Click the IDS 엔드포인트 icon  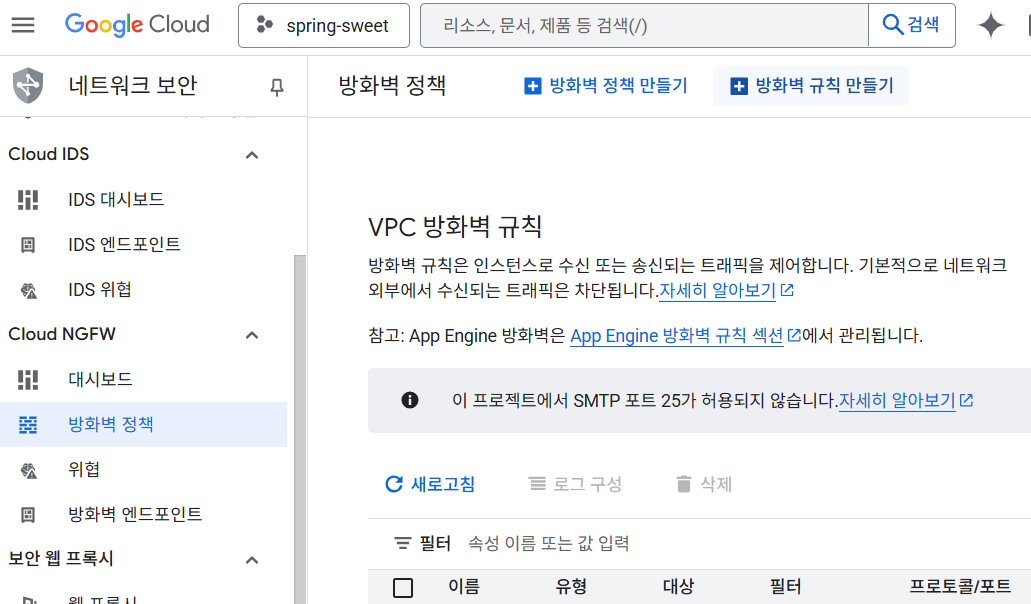click(x=28, y=245)
